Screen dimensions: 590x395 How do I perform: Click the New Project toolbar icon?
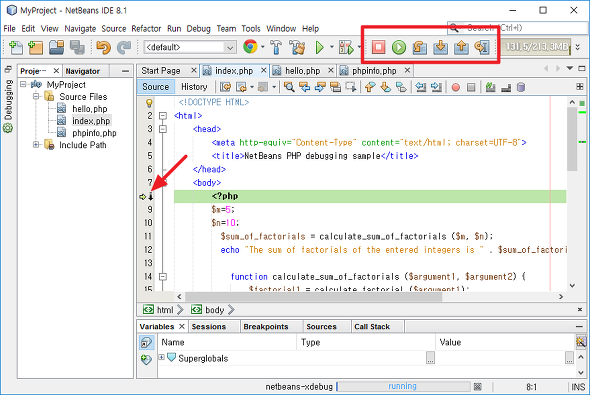click(35, 47)
